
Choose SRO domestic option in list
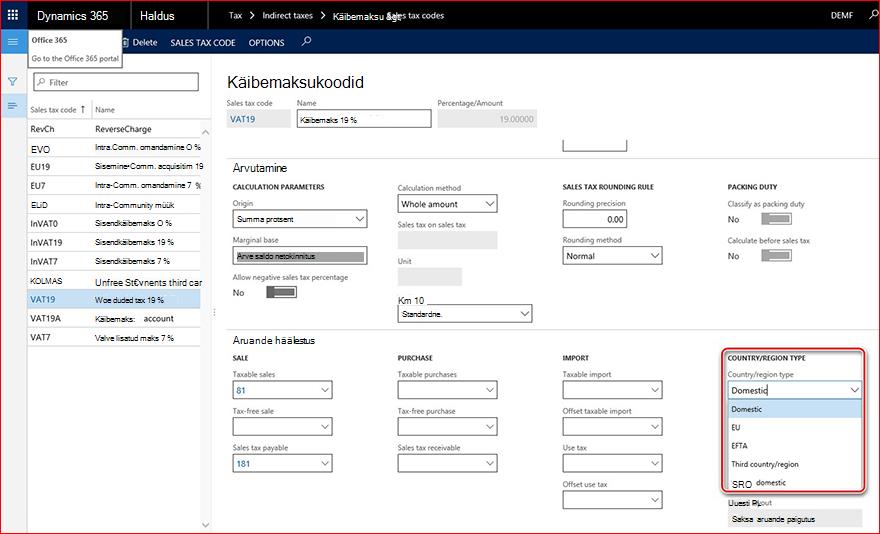(794, 483)
